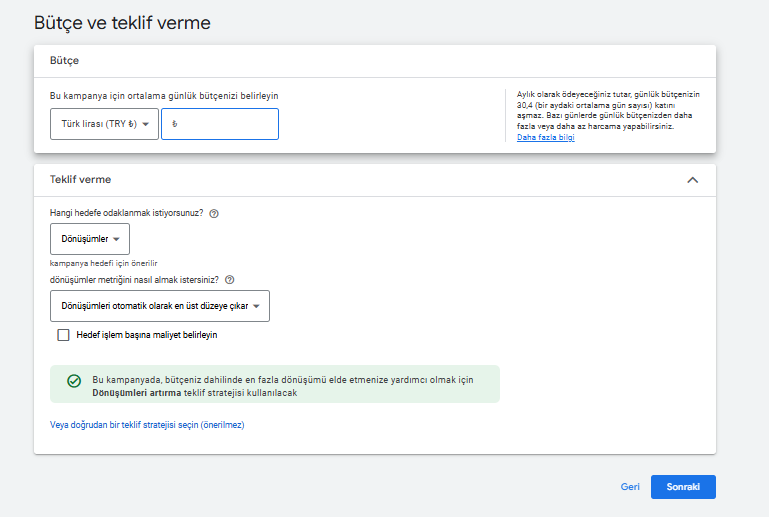Click the Teklif verme section title

[80, 180]
